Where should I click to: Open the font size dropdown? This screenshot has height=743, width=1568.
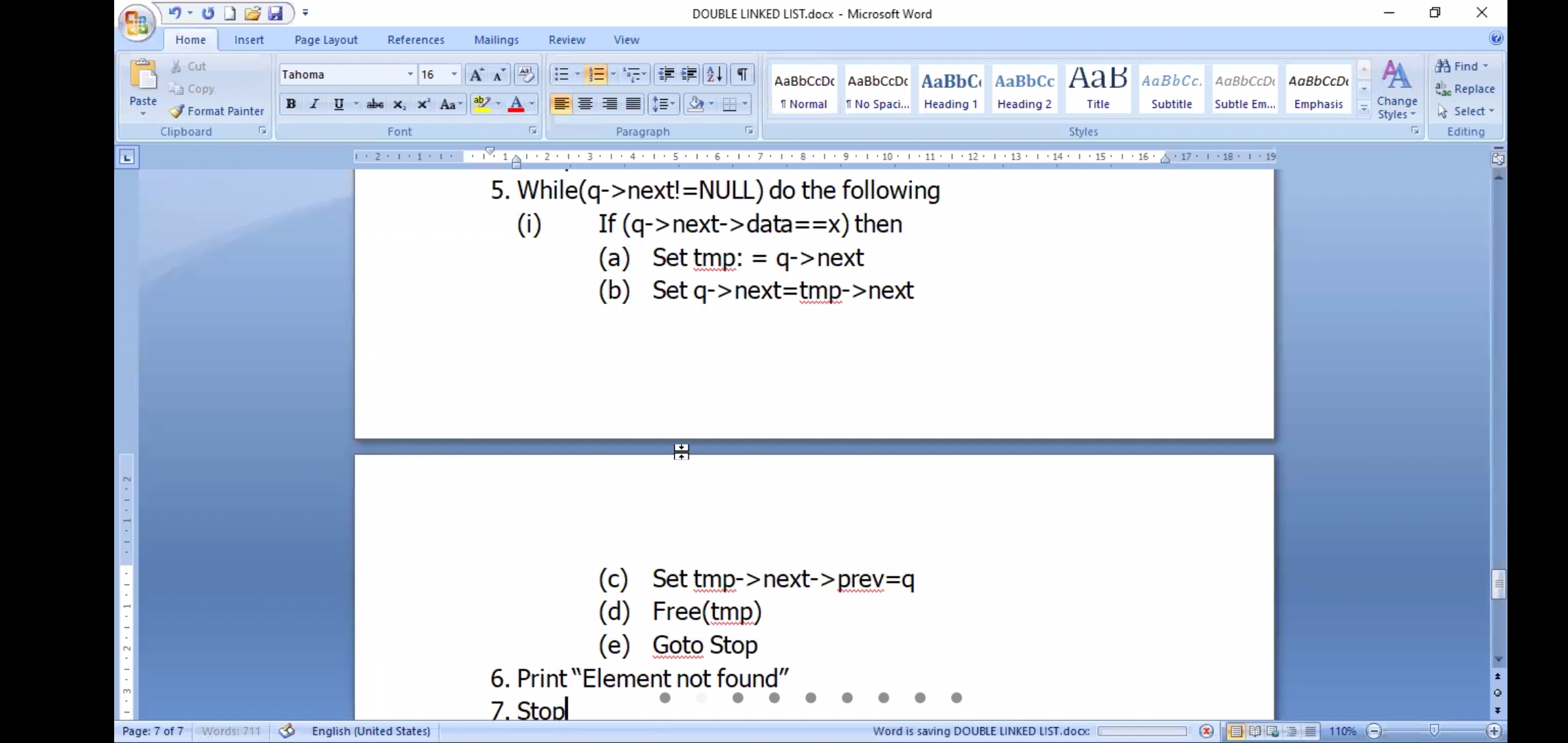pyautogui.click(x=454, y=74)
